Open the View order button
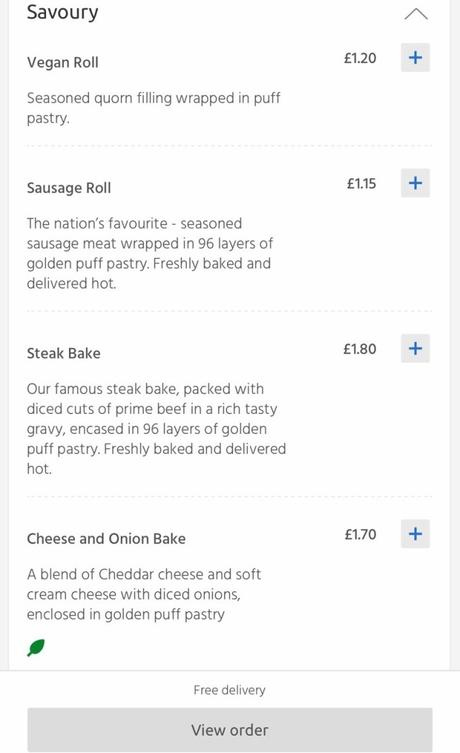The image size is (460, 753). point(230,730)
